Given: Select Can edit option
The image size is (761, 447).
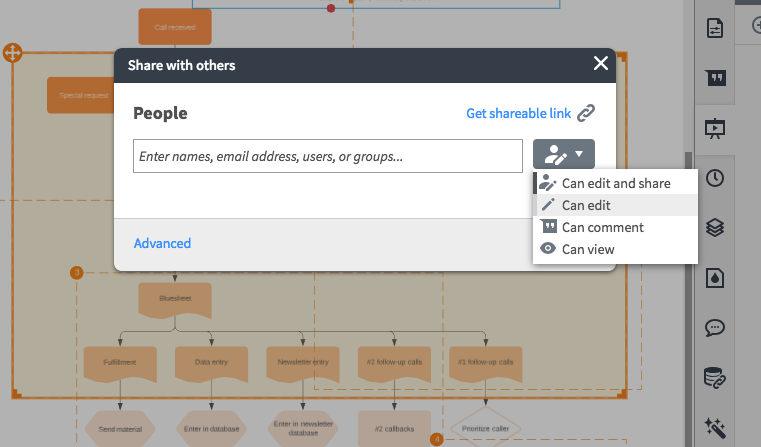Looking at the screenshot, I should pos(615,205).
